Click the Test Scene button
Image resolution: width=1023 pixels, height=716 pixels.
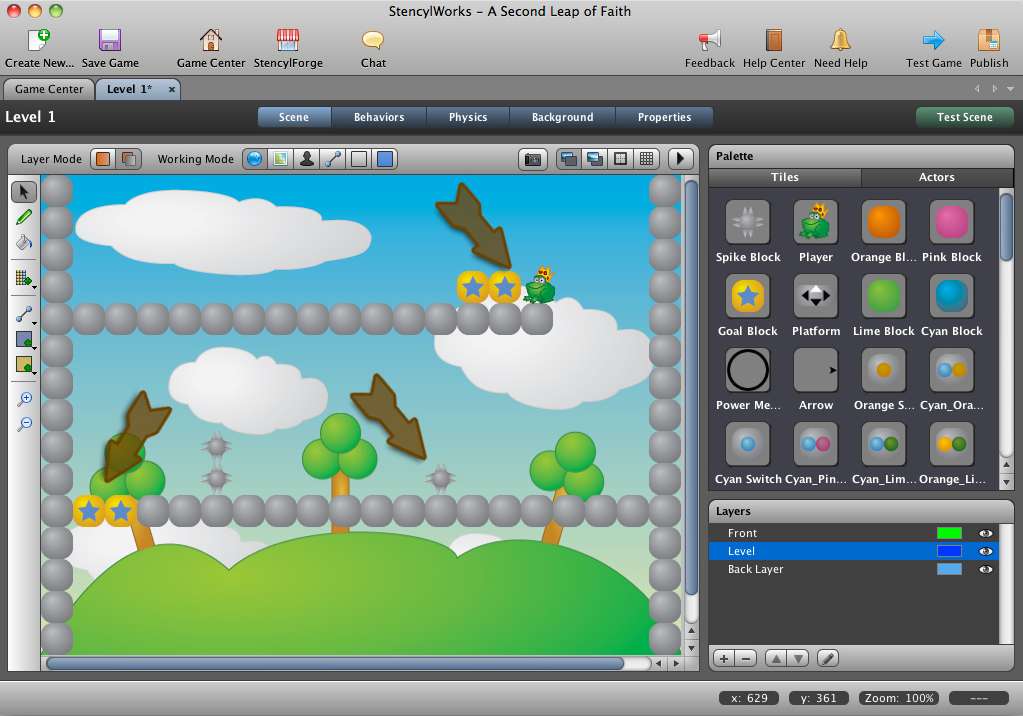964,117
